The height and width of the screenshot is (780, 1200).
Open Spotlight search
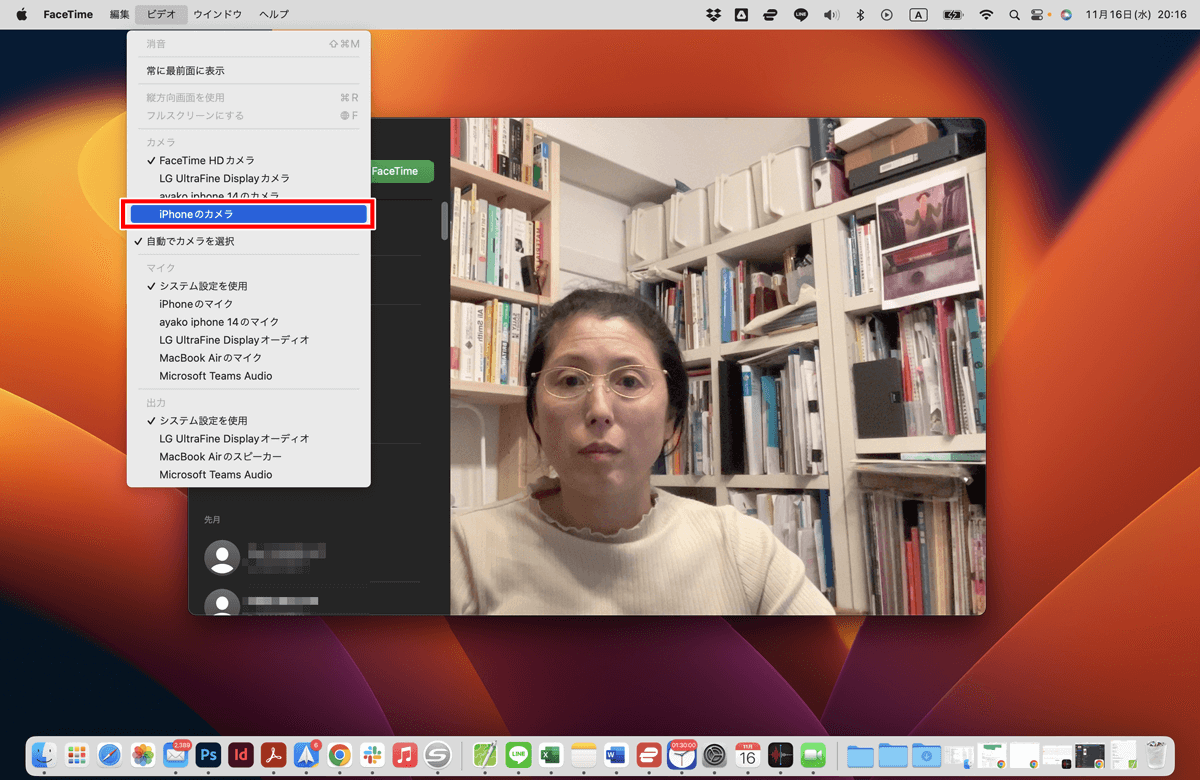coord(1015,14)
